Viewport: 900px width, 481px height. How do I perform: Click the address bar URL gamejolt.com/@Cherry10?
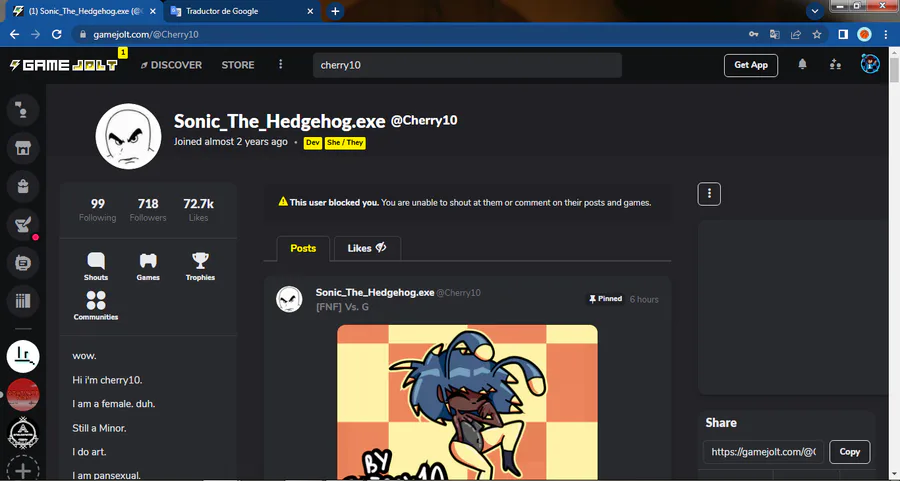point(146,34)
